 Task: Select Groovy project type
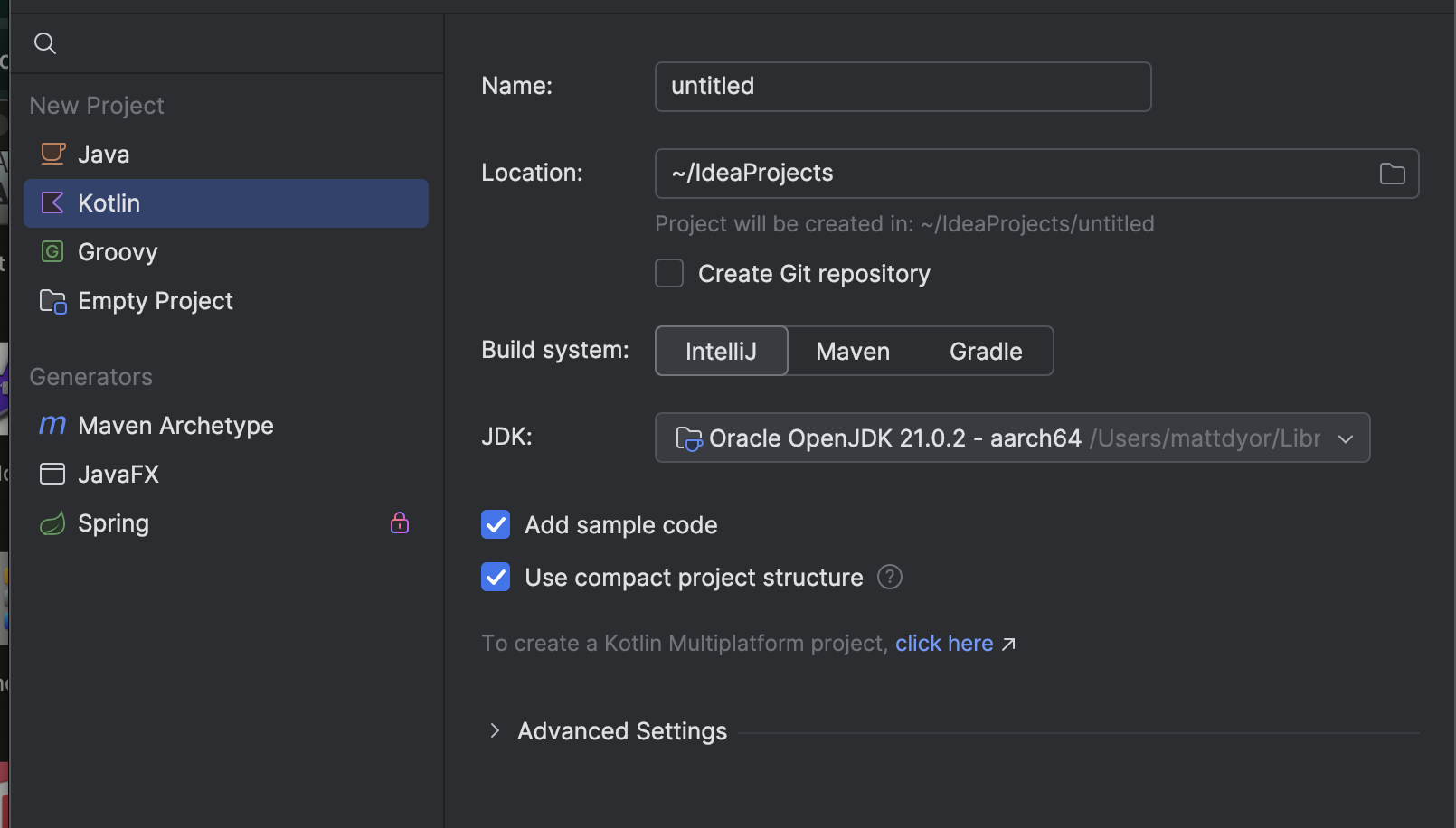(x=226, y=251)
